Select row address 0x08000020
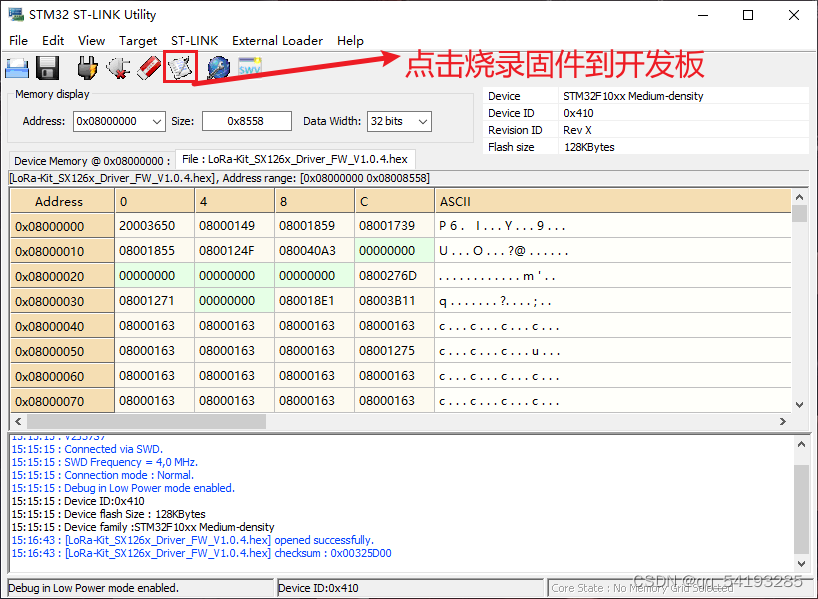Viewport: 818px width, 599px height. coord(62,277)
